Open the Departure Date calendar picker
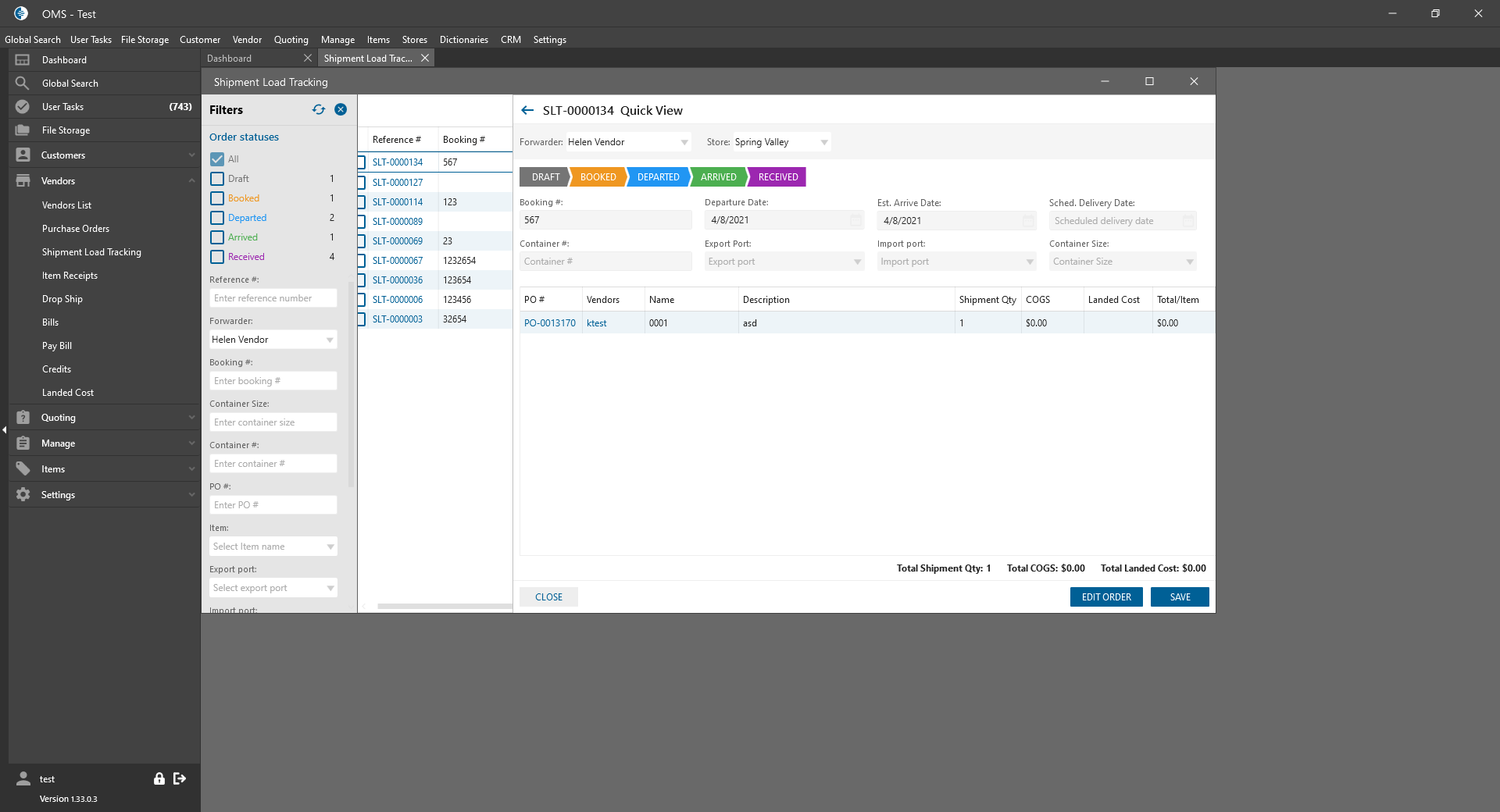Screen dimensions: 1500x812 855,221
